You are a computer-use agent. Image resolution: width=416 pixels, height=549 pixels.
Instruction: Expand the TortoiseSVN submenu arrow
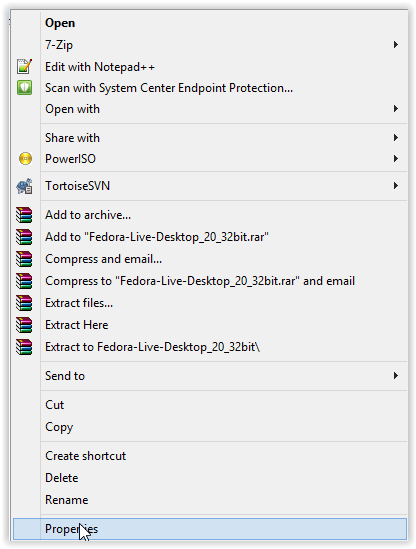pyautogui.click(x=396, y=186)
